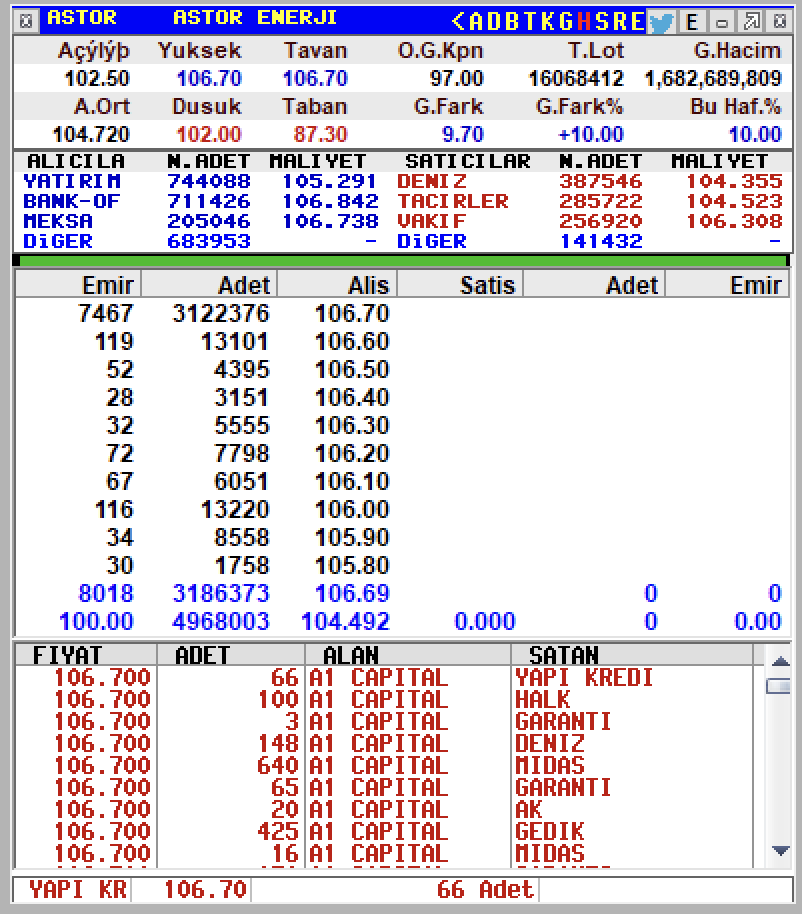Screen dimensions: 802x914
Task: Click the Taban value '87.30'
Action: pyautogui.click(x=321, y=134)
